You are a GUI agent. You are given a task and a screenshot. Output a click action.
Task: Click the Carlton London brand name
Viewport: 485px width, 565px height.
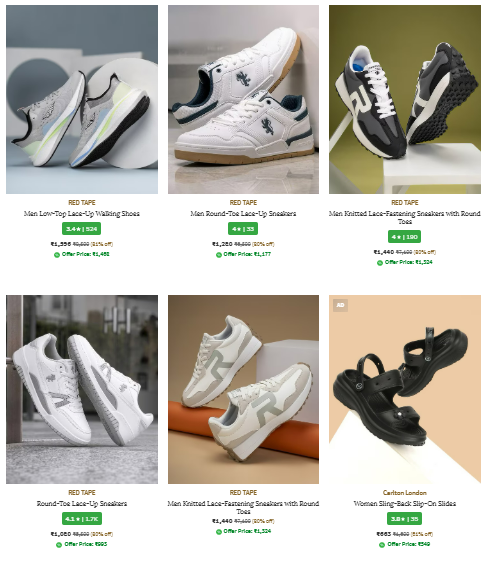(405, 493)
